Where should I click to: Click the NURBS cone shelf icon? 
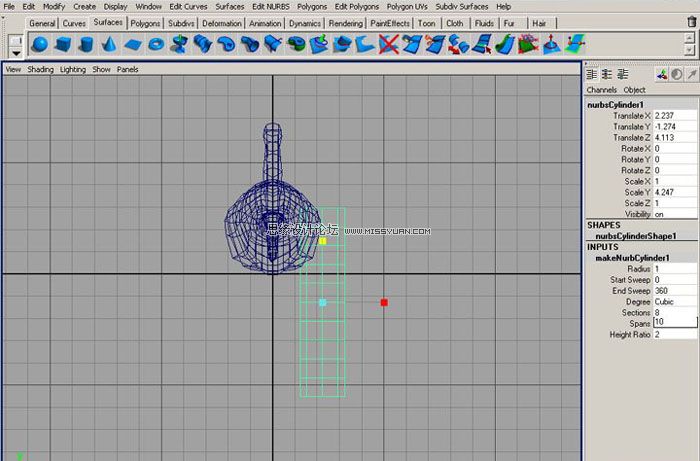109,43
